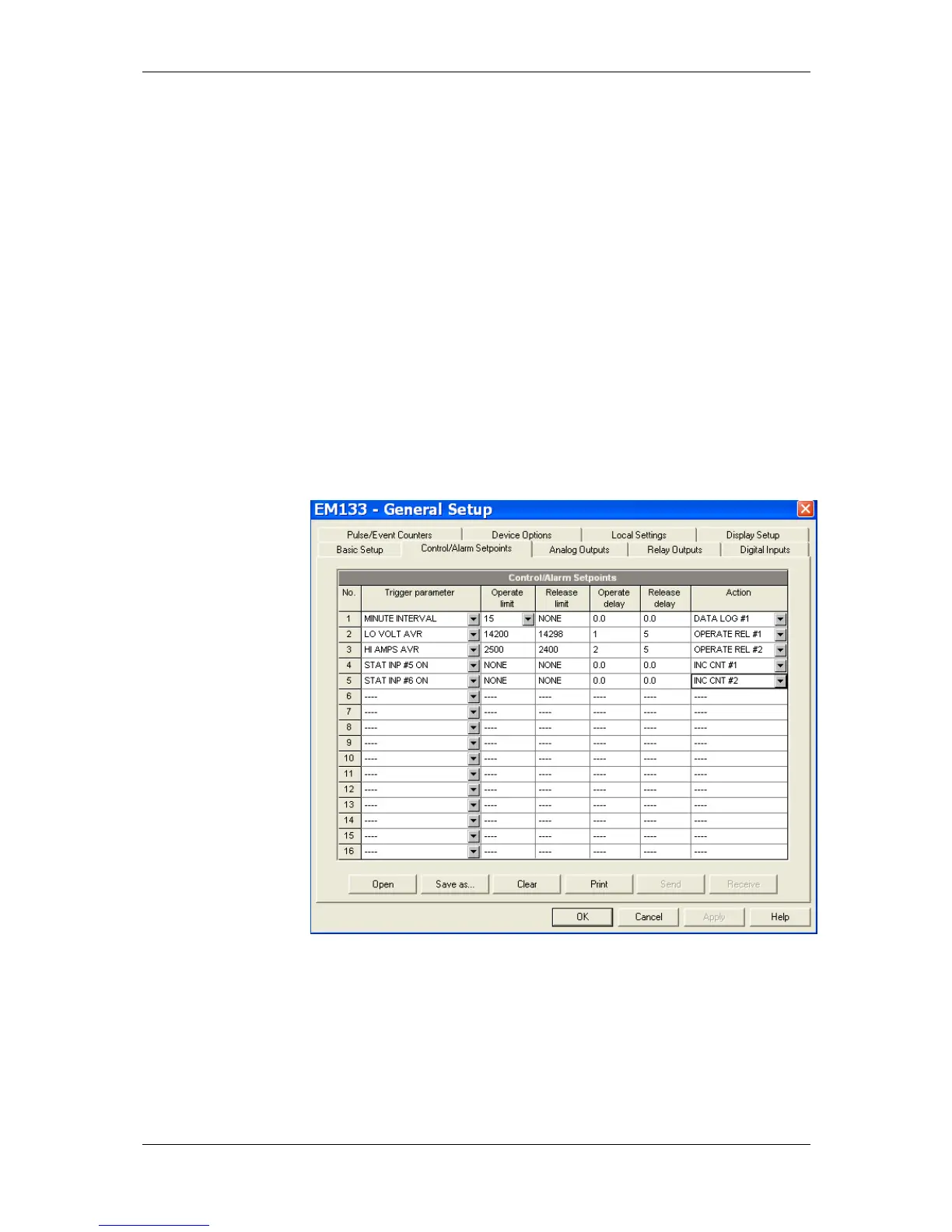Select row number 5 header
This screenshot has height=1232, width=952.
click(349, 681)
